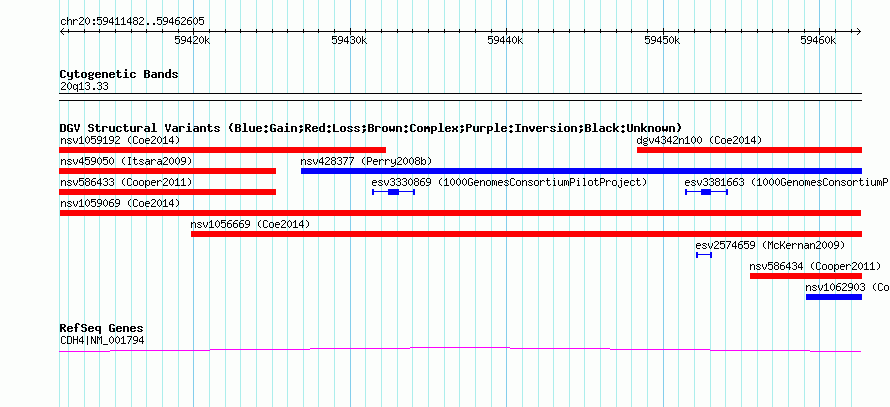Viewport: 890px width, 407px height.
Task: Click the chr20:59411482..59462605 coordinates text
Action: pyautogui.click(x=132, y=22)
